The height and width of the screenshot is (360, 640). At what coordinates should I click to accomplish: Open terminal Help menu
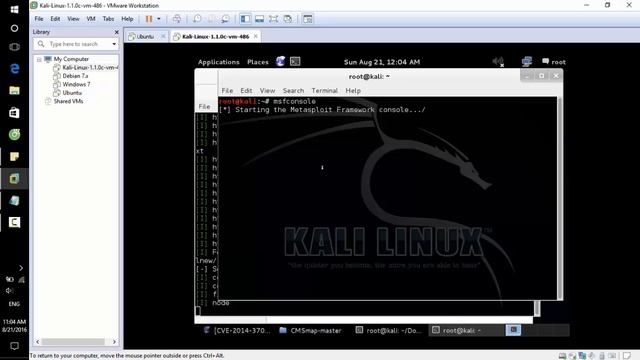pyautogui.click(x=353, y=91)
